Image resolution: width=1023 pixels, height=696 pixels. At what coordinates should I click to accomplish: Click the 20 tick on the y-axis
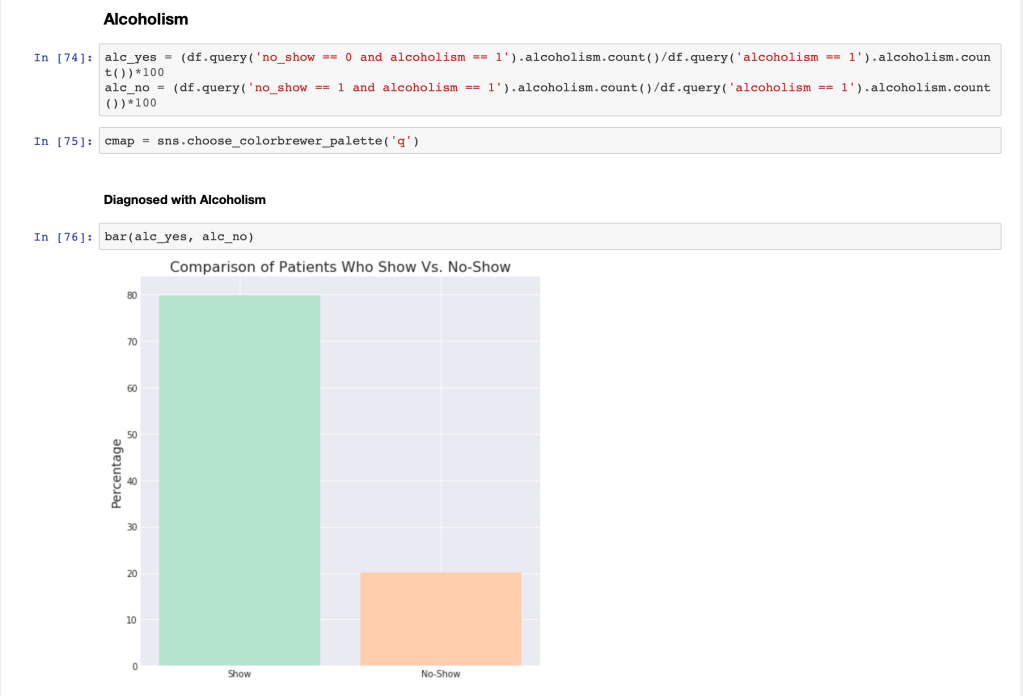(x=131, y=574)
